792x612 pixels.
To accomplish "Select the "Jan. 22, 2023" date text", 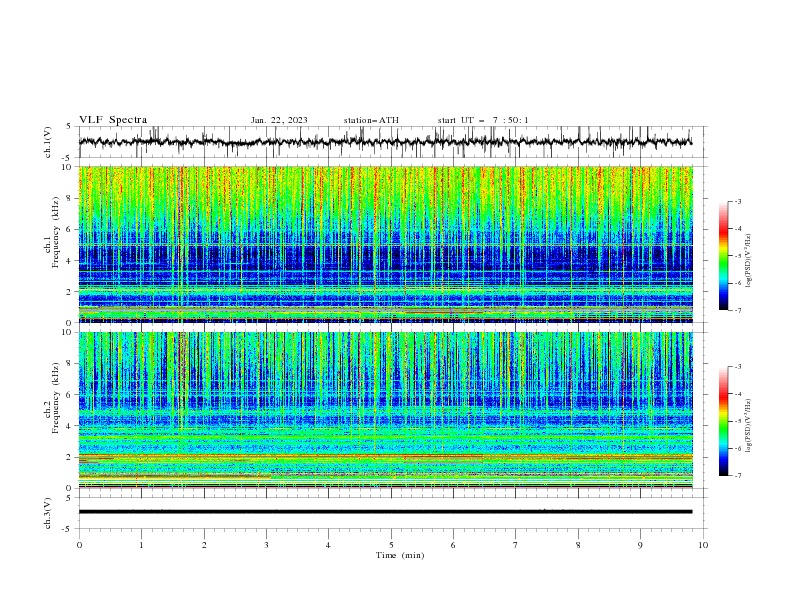I will click(x=279, y=120).
